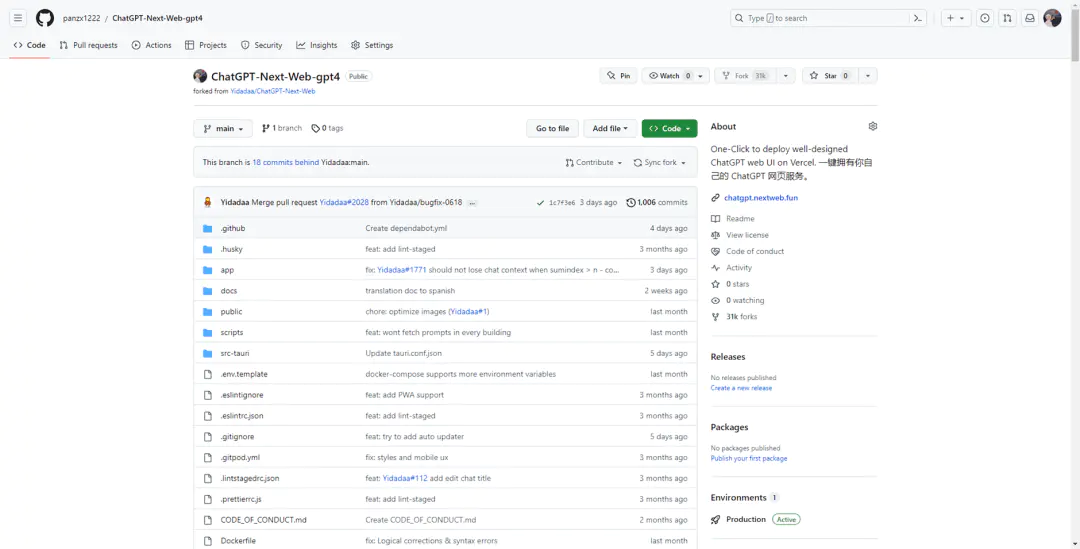Open the pull requests icon in header
The width and height of the screenshot is (1080, 549).
point(1007,18)
